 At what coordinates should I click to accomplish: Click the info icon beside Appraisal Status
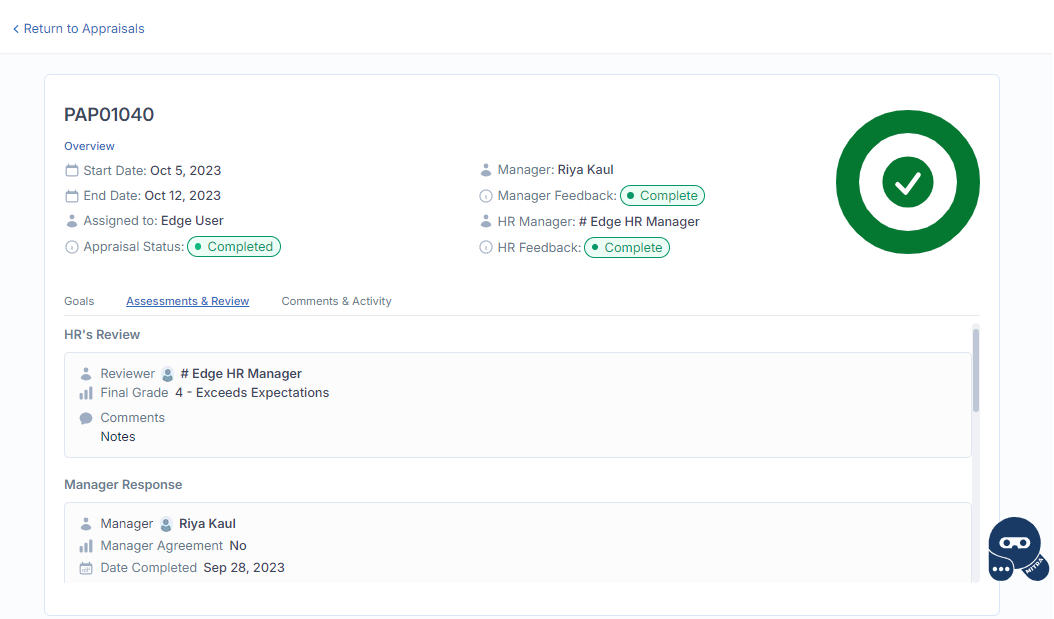pyautogui.click(x=72, y=247)
